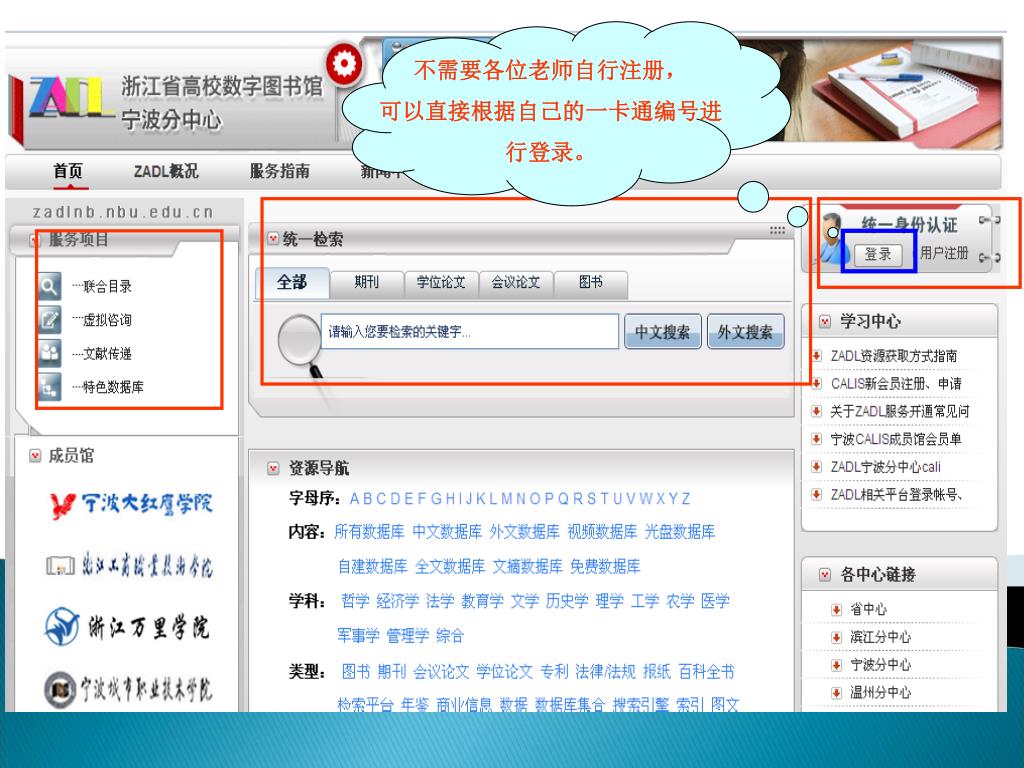Select the 期刊 search tab
This screenshot has width=1024, height=768.
click(x=366, y=283)
